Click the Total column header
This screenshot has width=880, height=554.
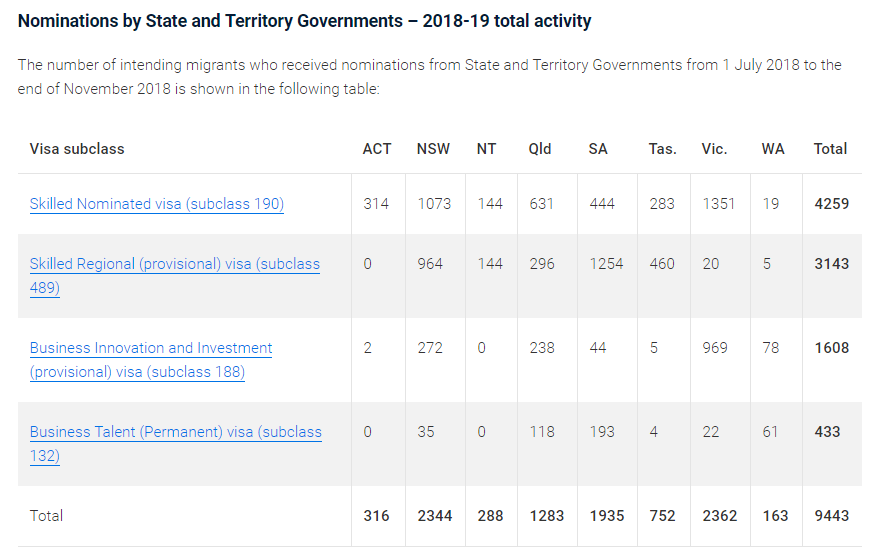click(x=830, y=149)
